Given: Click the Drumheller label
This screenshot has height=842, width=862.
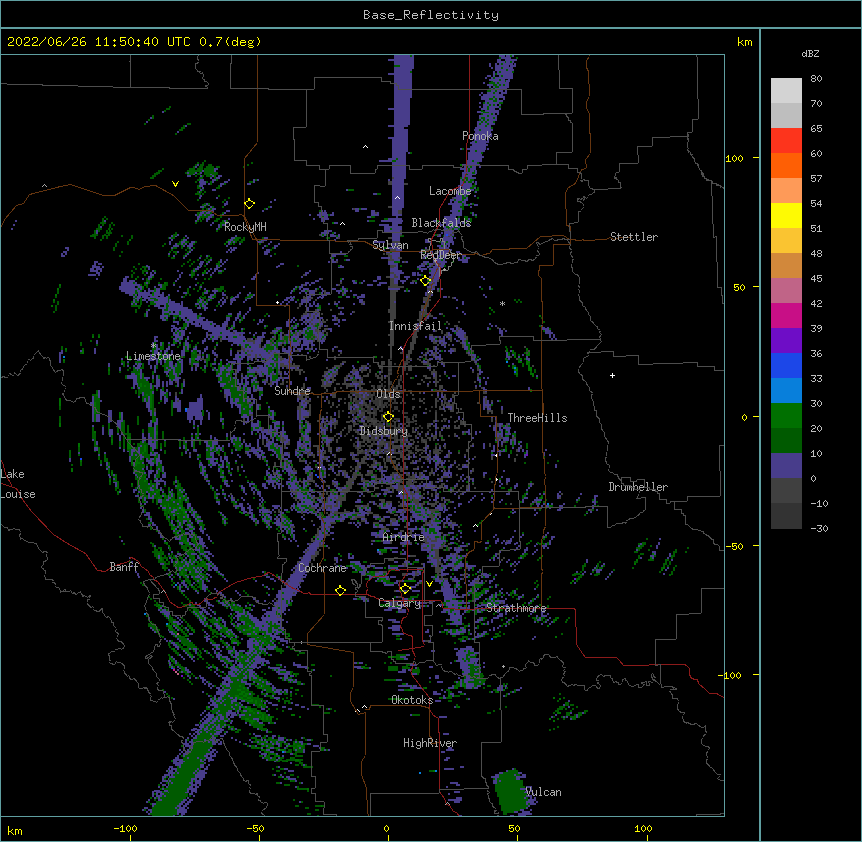Looking at the screenshot, I should (638, 487).
